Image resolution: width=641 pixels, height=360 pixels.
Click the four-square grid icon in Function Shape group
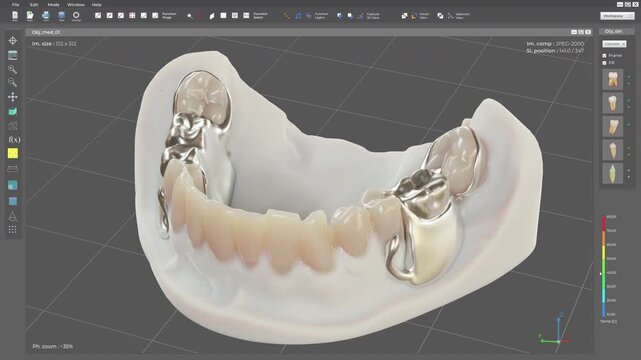132,16
